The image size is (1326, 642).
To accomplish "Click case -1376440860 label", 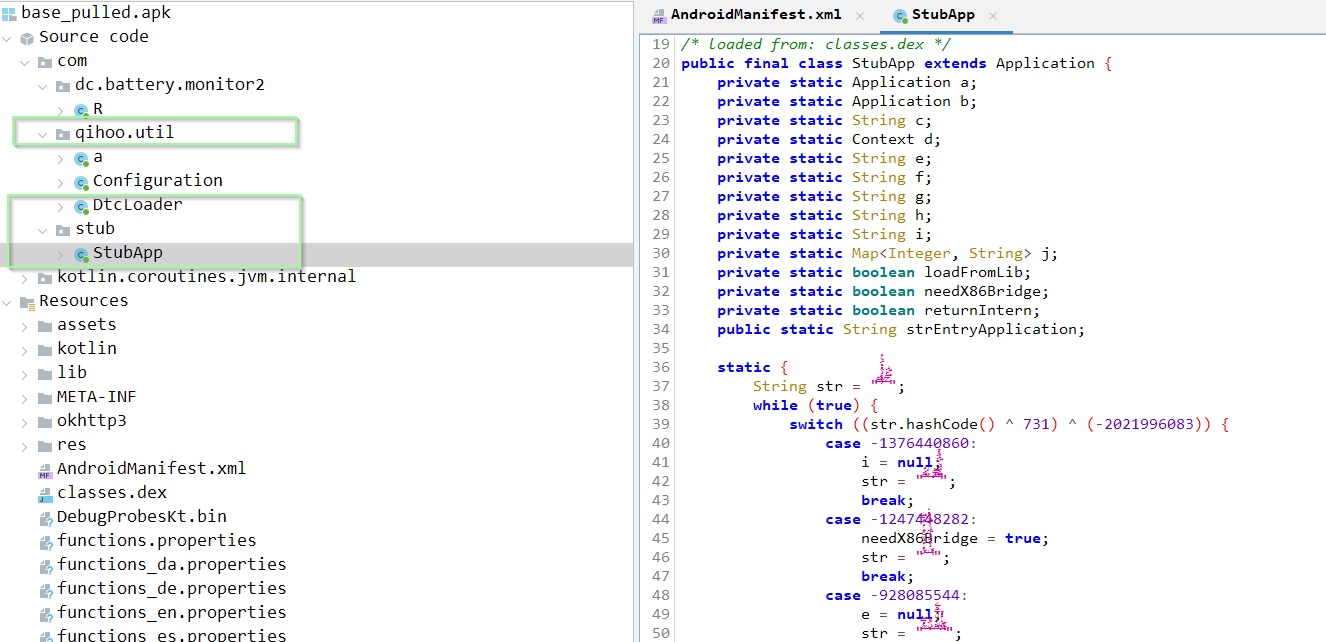I will coord(901,443).
